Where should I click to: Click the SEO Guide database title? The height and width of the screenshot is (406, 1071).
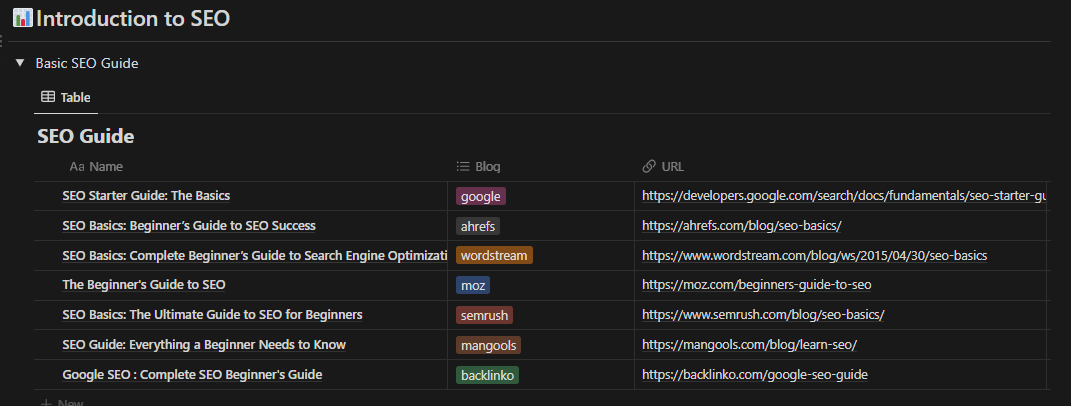point(86,136)
